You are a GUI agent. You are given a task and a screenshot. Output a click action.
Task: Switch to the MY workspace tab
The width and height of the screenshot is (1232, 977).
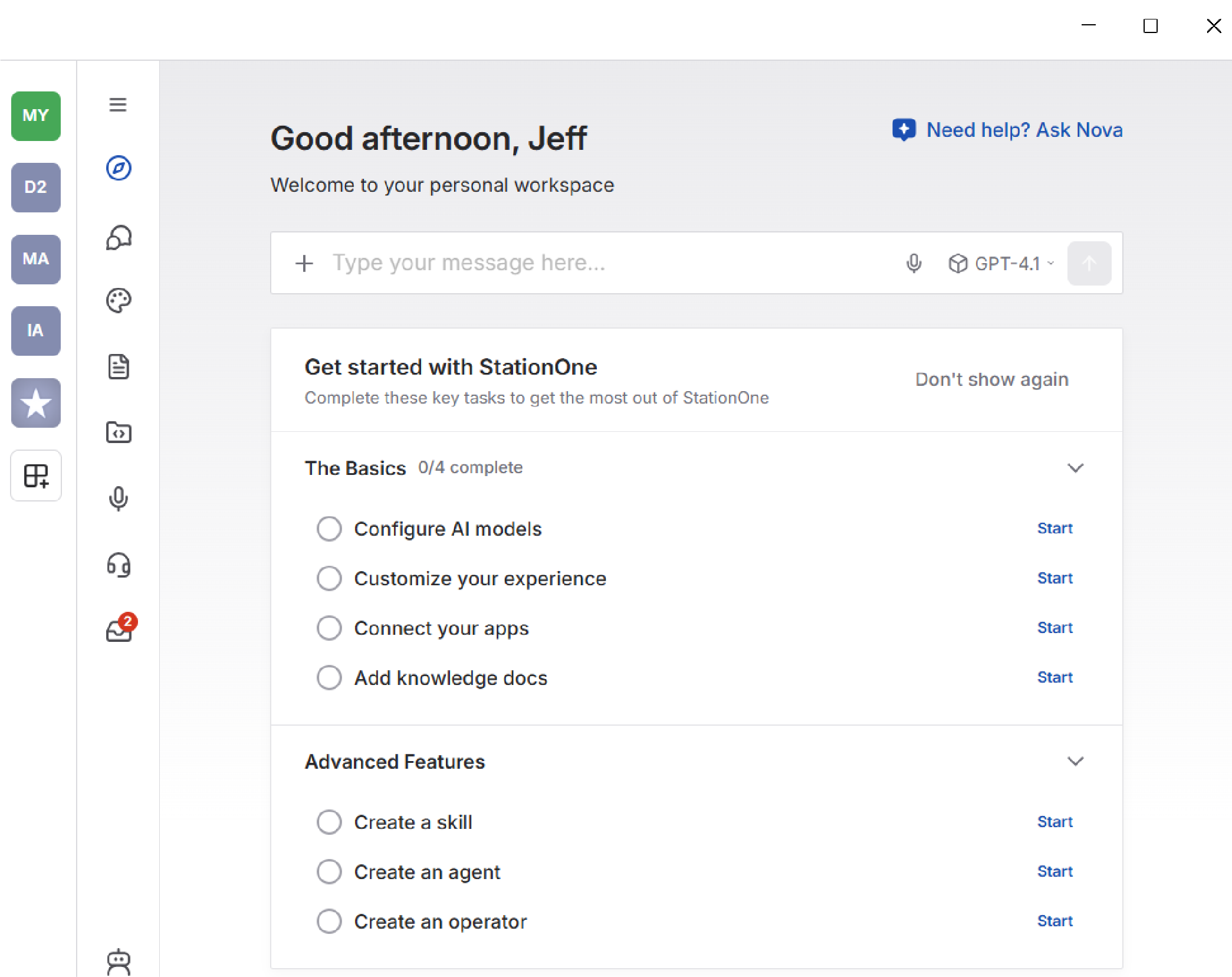[36, 116]
